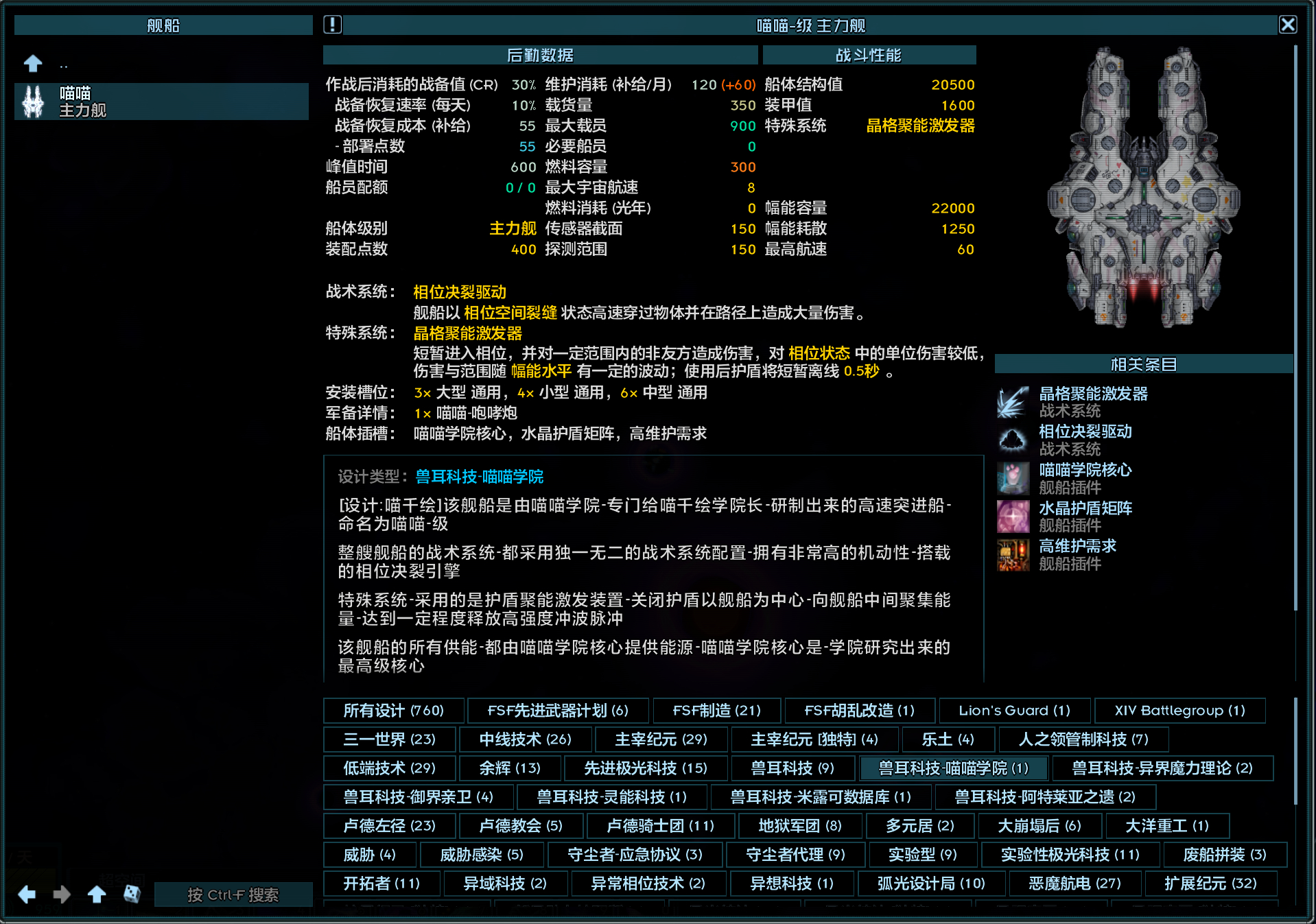
Task: Open 晶格聚能激发器 related entry icon
Action: 1013,402
